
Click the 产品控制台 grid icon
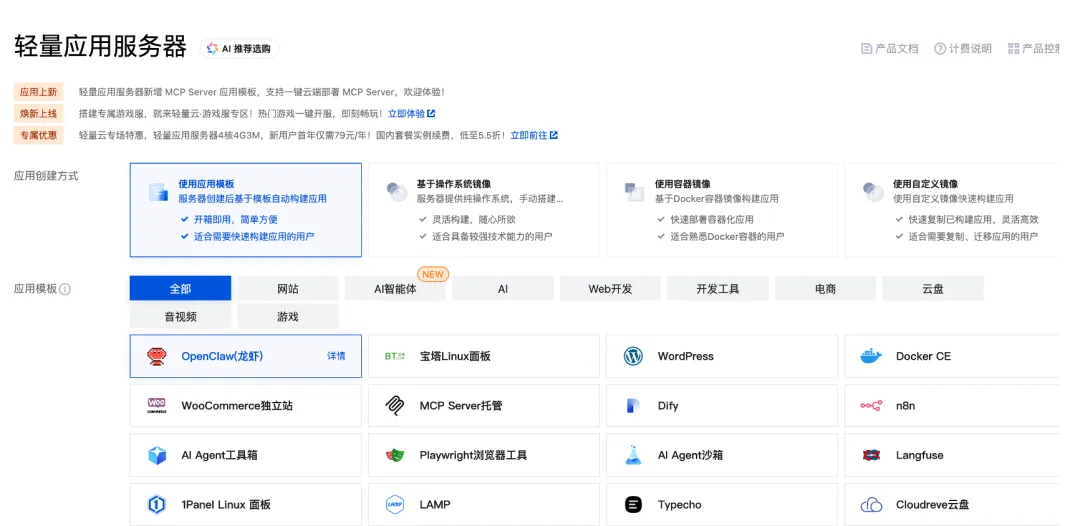click(x=1013, y=48)
